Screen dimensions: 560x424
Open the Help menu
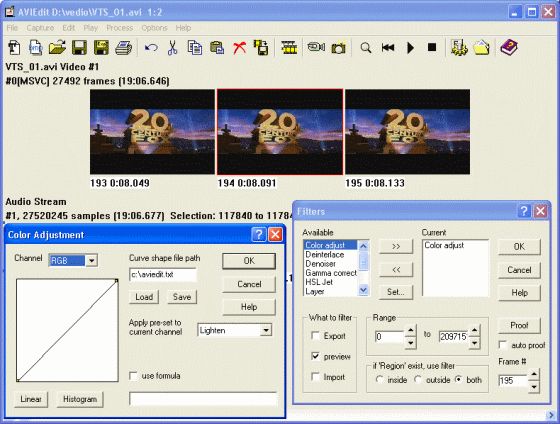(x=183, y=28)
